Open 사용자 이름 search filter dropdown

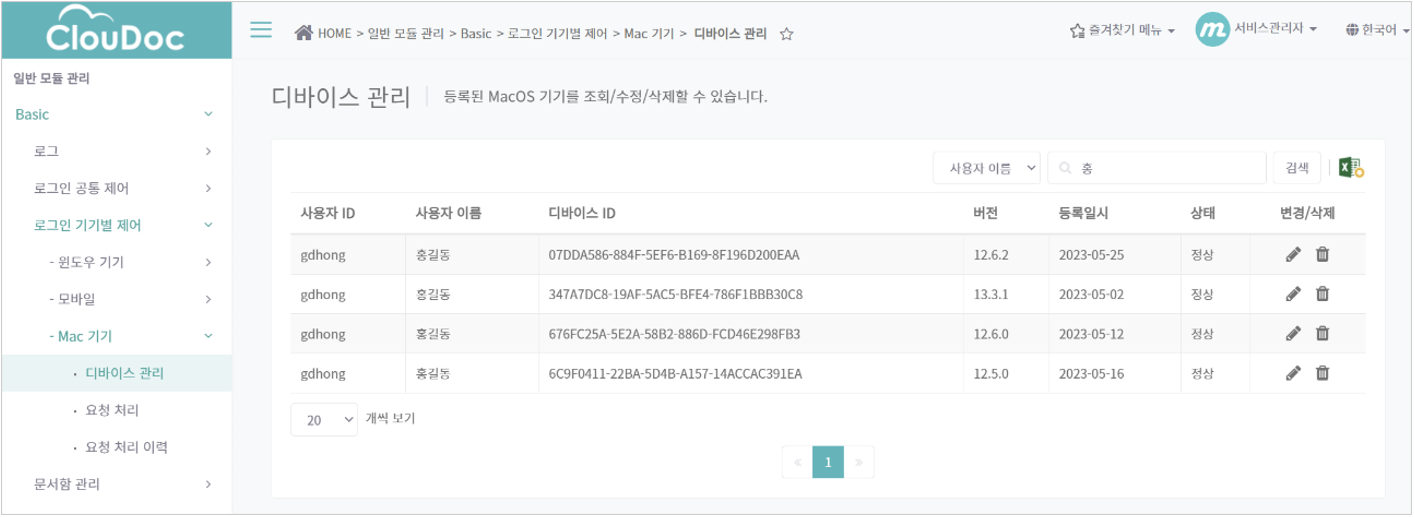click(x=987, y=168)
